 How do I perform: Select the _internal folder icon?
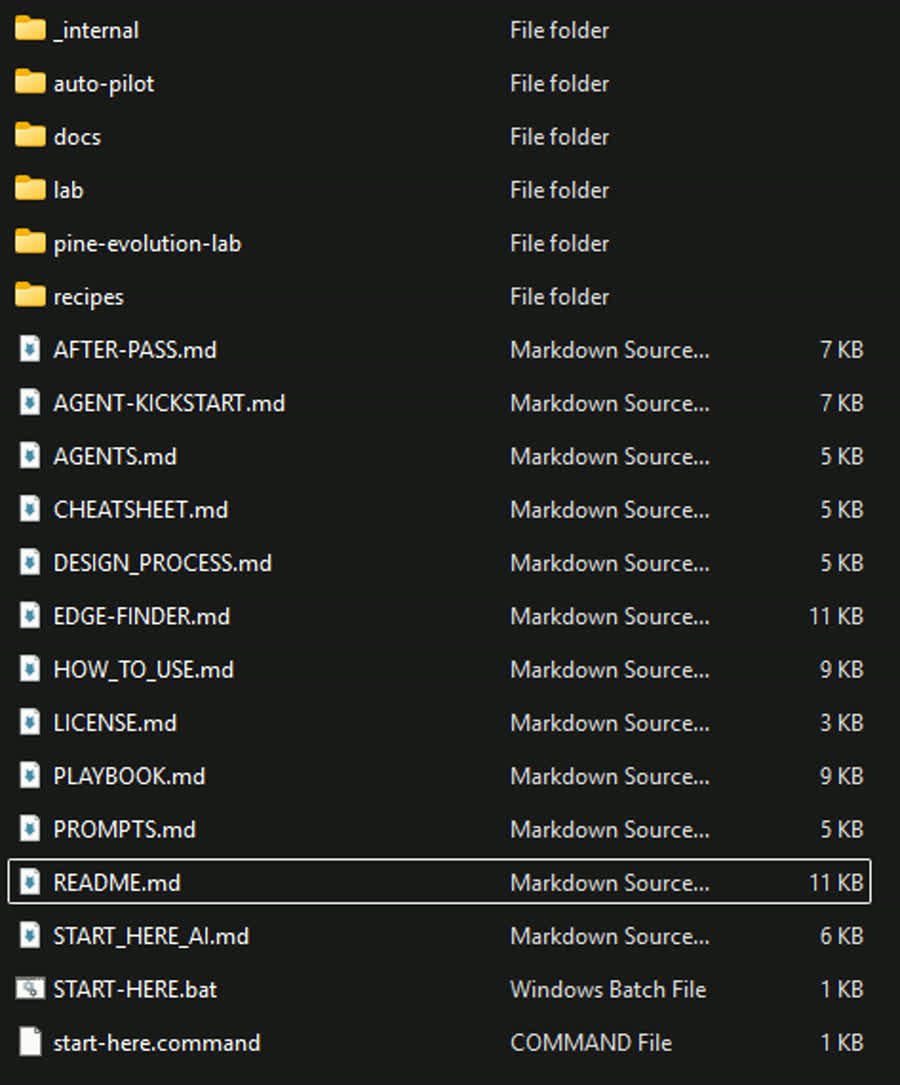click(x=30, y=30)
